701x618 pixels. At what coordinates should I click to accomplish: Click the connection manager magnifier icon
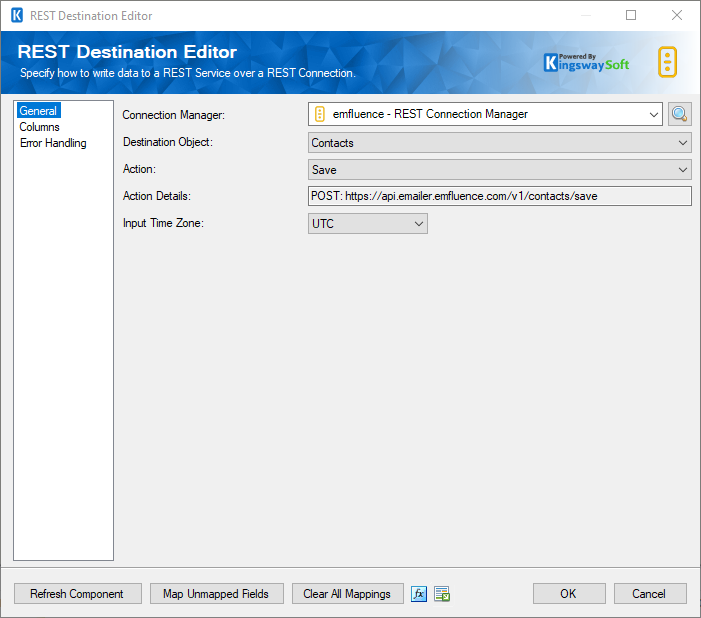coord(680,114)
